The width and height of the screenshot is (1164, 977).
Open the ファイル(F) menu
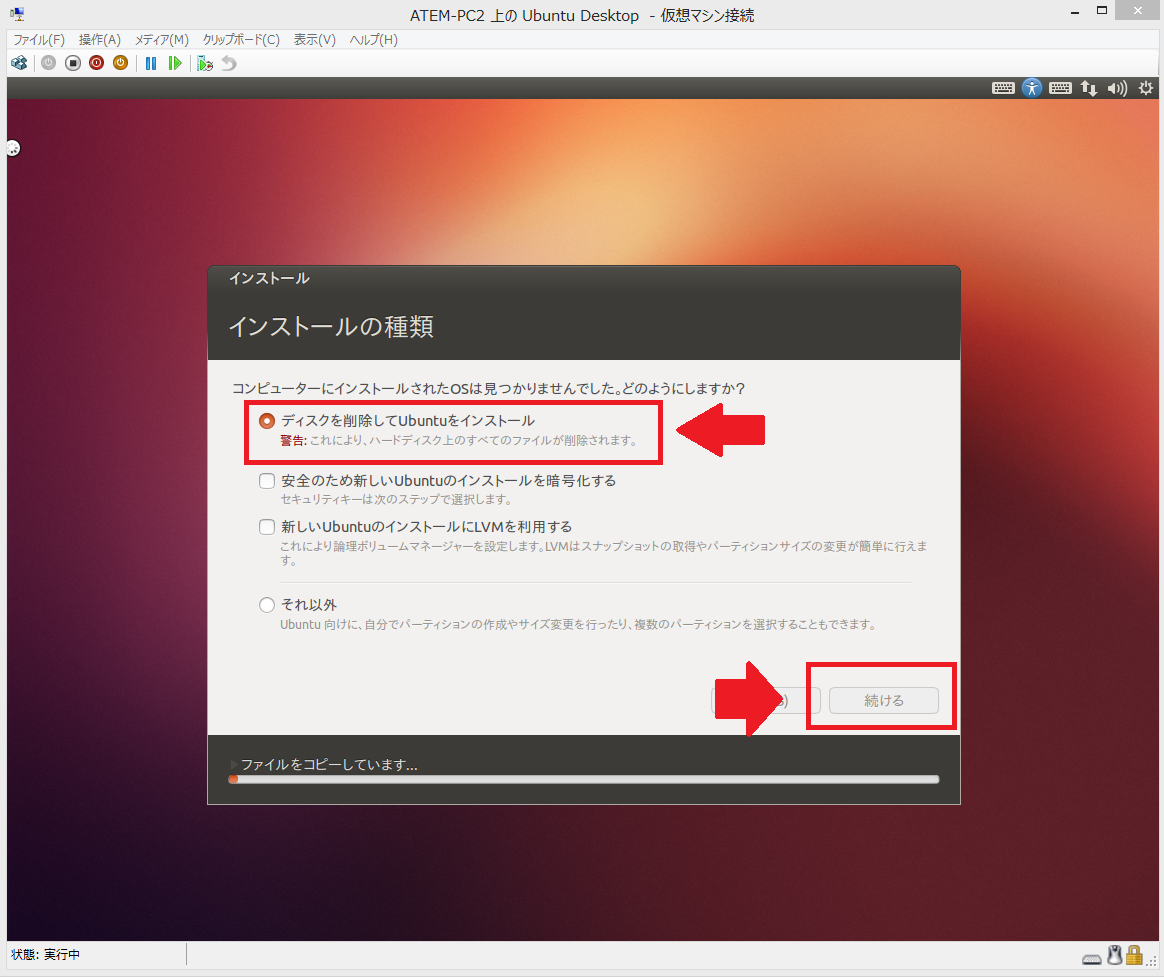click(39, 39)
